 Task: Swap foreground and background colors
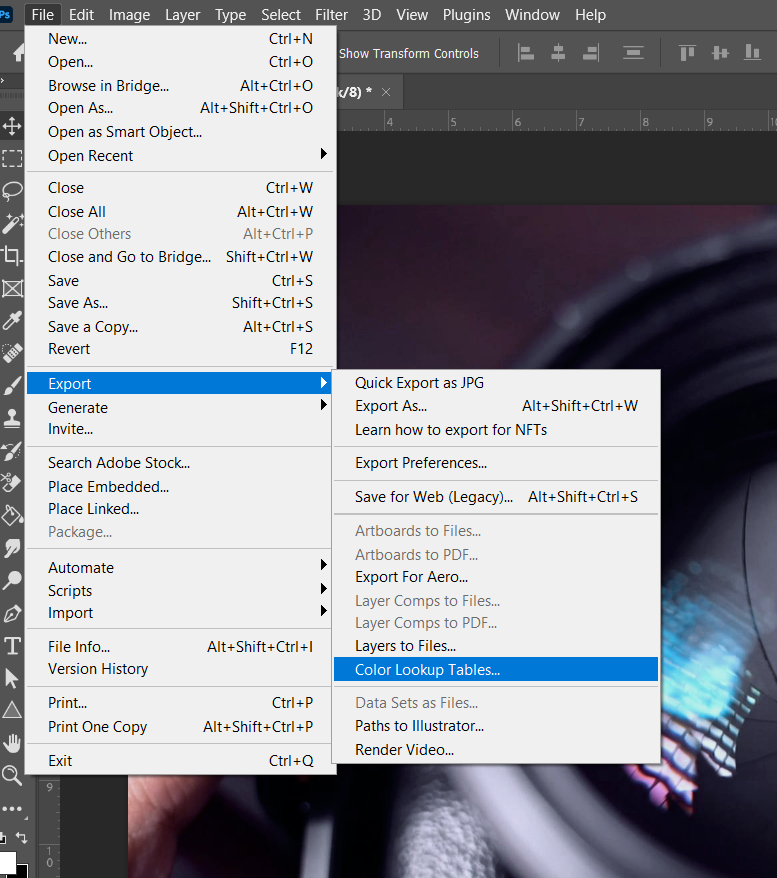coord(21,838)
